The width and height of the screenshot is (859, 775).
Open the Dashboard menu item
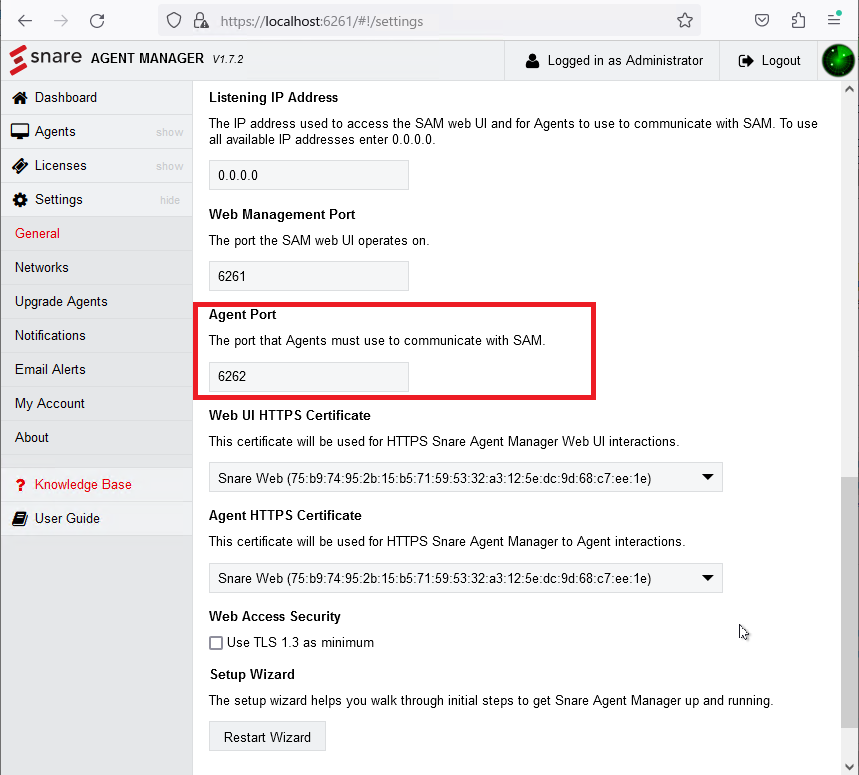pos(96,97)
